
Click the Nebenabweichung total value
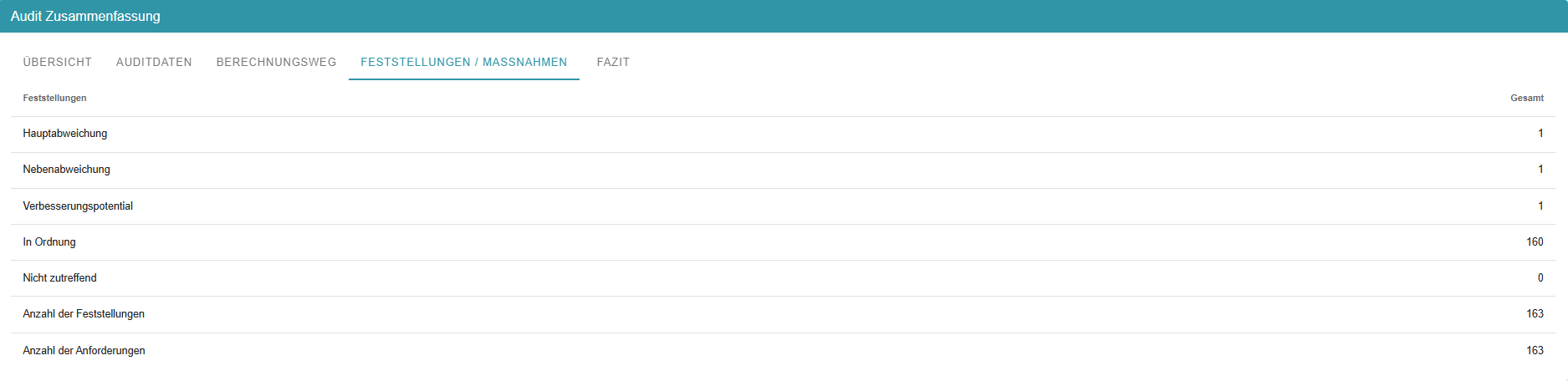click(1540, 170)
